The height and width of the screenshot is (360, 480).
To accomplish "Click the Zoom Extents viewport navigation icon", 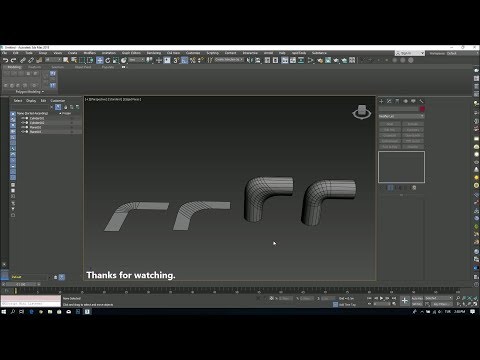I will [470, 298].
